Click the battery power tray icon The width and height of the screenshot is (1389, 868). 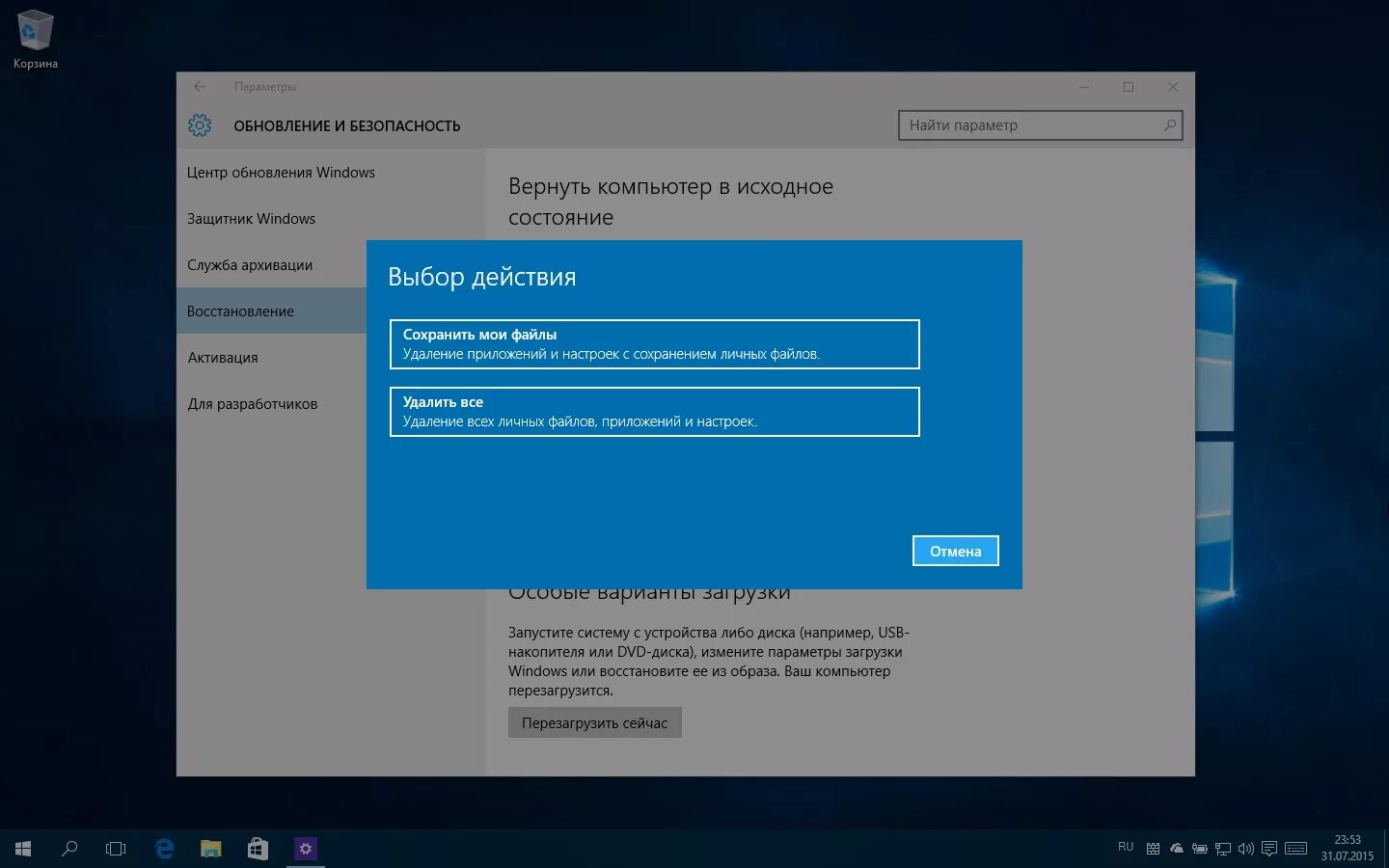[1200, 849]
